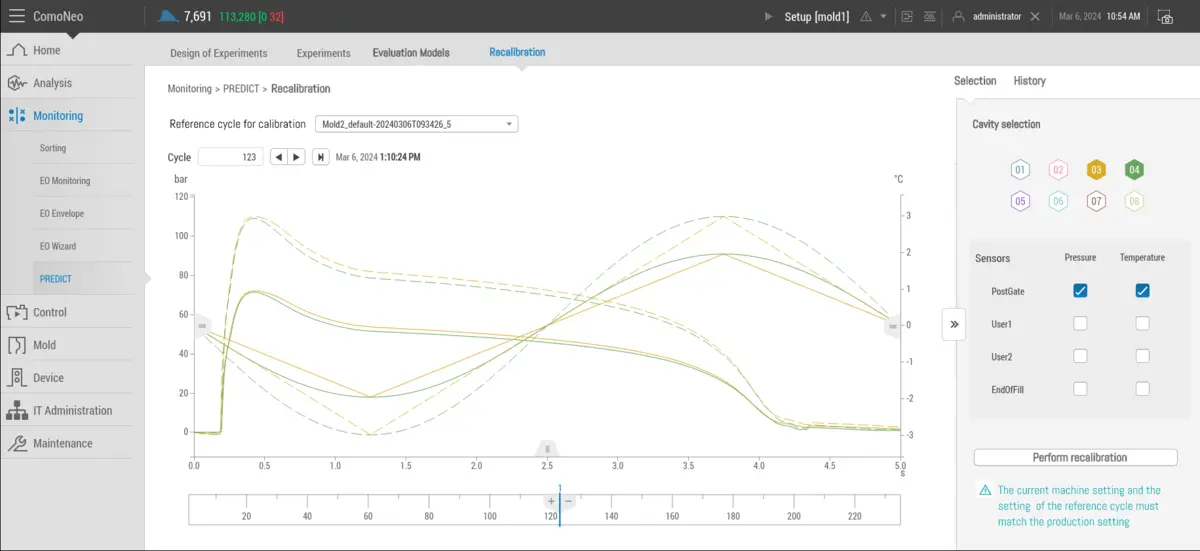Uncheck PostGate Pressure checkbox
The width and height of the screenshot is (1200, 551).
pyautogui.click(x=1080, y=291)
